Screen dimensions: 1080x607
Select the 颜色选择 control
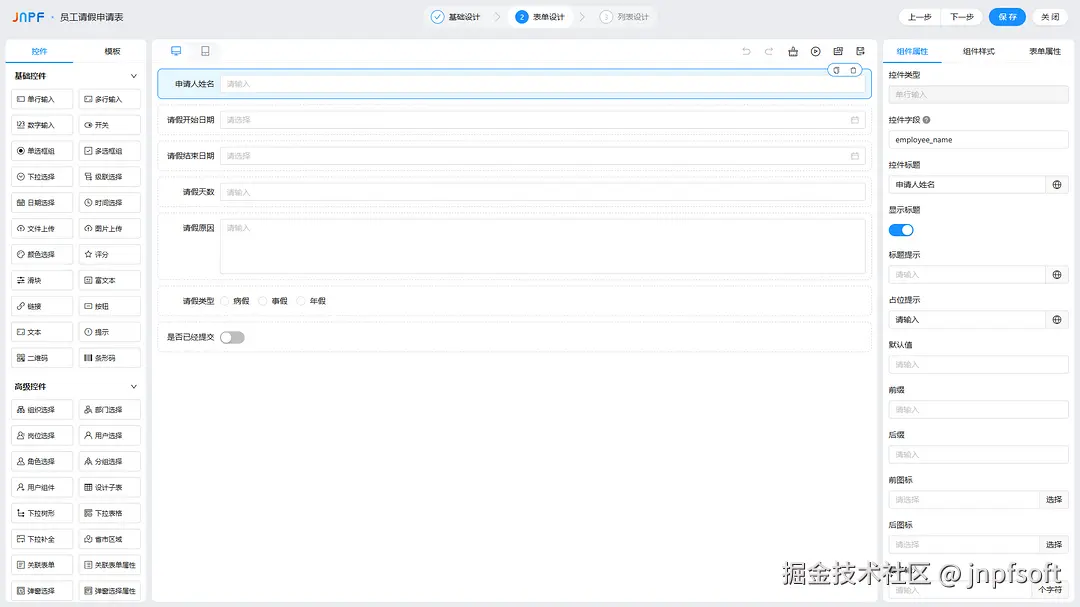(42, 254)
